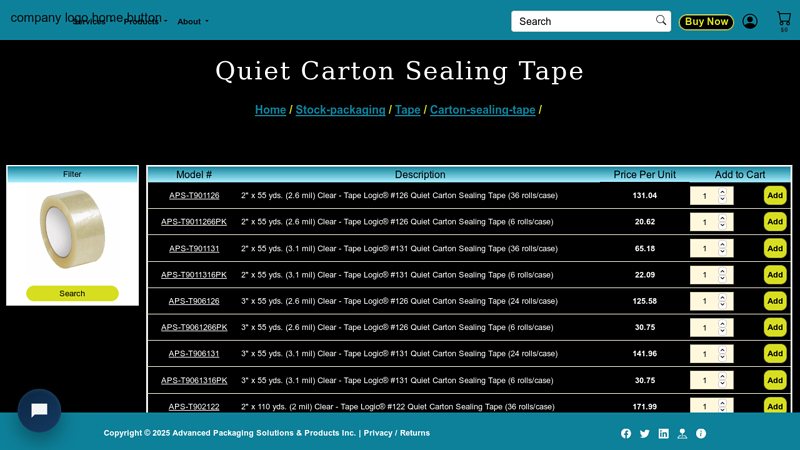
Task: Click quantity stepper for APS-T901126
Action: click(711, 196)
